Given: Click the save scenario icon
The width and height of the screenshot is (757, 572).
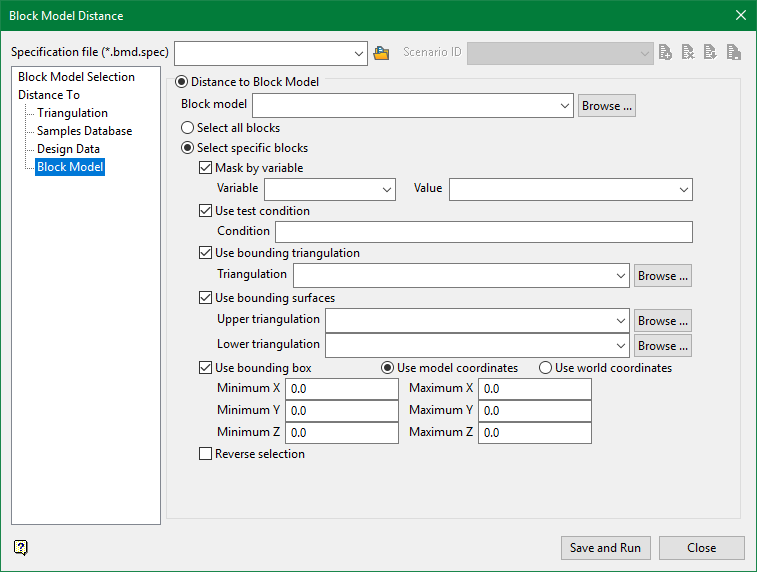Looking at the screenshot, I should coord(733,53).
